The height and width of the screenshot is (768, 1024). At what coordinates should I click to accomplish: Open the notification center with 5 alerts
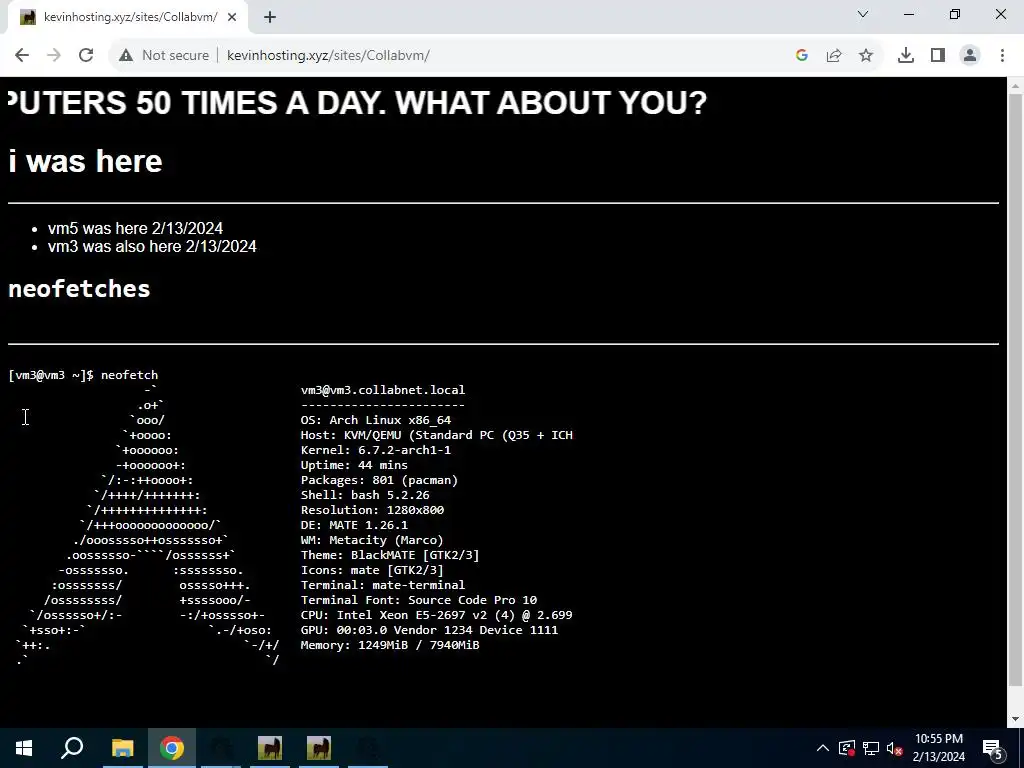coord(993,748)
